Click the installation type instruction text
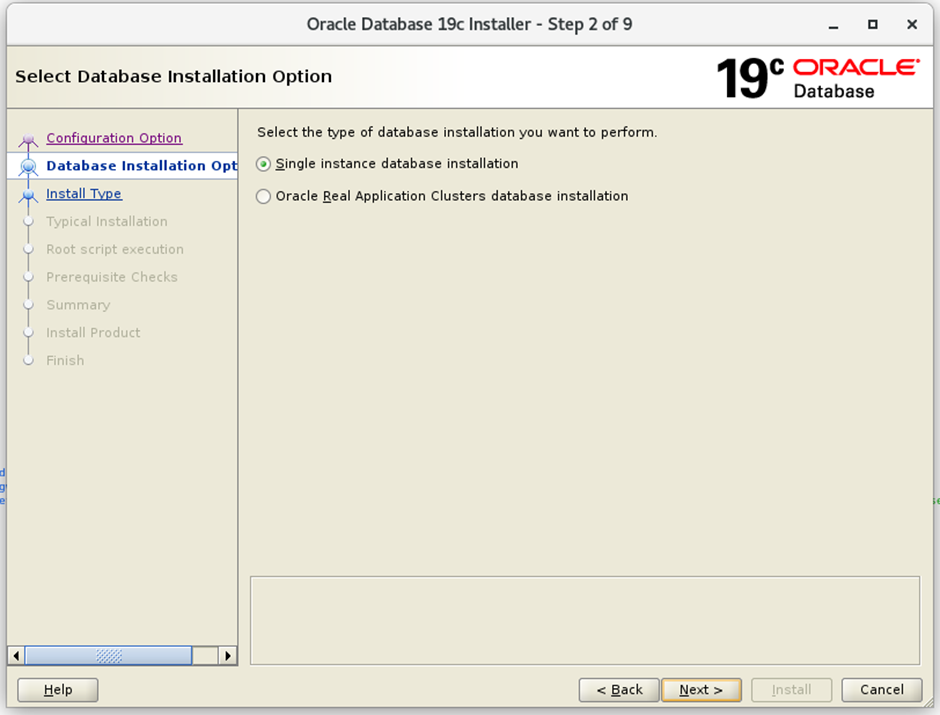This screenshot has width=940, height=715. click(x=457, y=132)
